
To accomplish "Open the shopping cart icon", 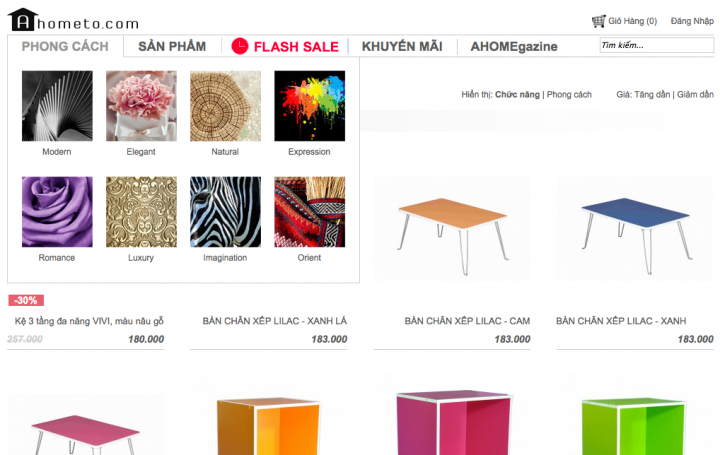I will pos(598,21).
